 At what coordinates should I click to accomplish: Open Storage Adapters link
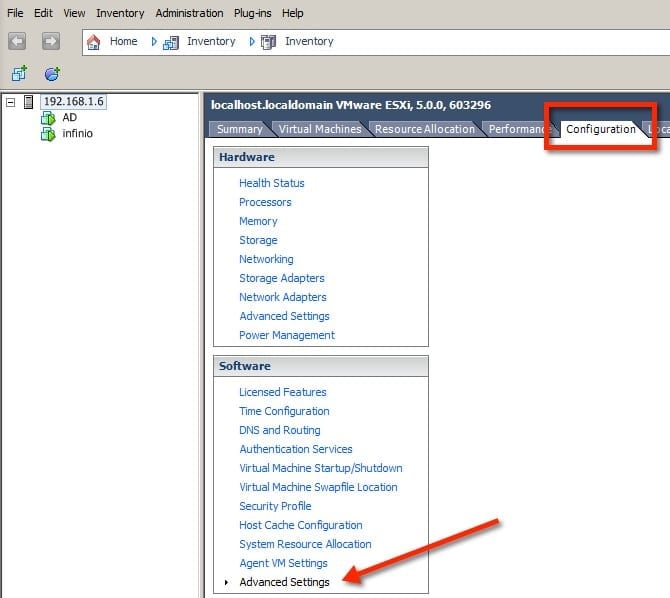(x=282, y=278)
